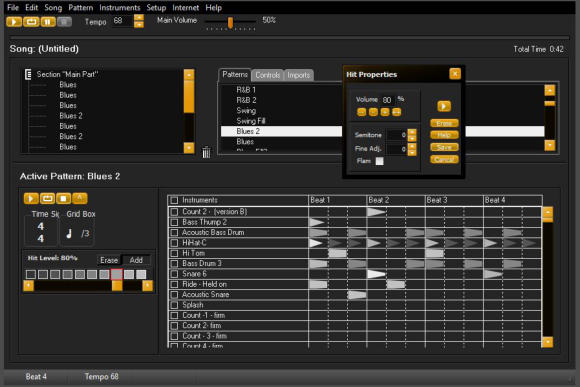Switch hit mode to Add beside Hit Level
Viewport: 580px width, 387px height.
click(x=136, y=260)
